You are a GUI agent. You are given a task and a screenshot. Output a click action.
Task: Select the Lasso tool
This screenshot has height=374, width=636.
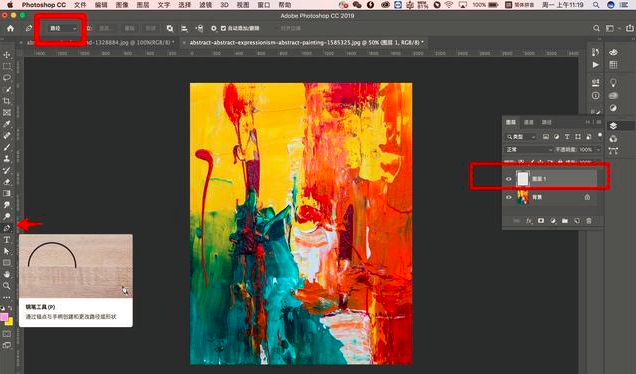coord(7,77)
